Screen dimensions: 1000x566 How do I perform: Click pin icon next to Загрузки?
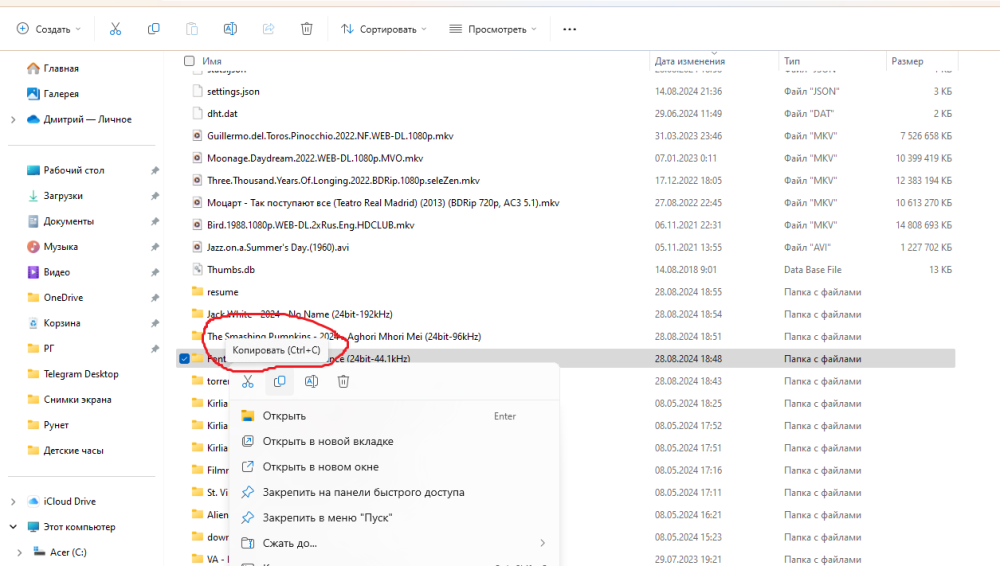click(154, 196)
